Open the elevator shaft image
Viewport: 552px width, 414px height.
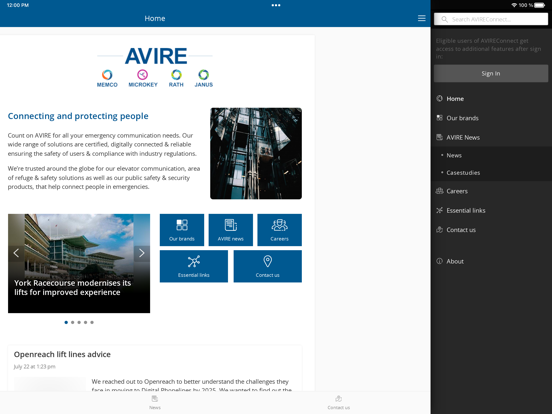tap(256, 153)
